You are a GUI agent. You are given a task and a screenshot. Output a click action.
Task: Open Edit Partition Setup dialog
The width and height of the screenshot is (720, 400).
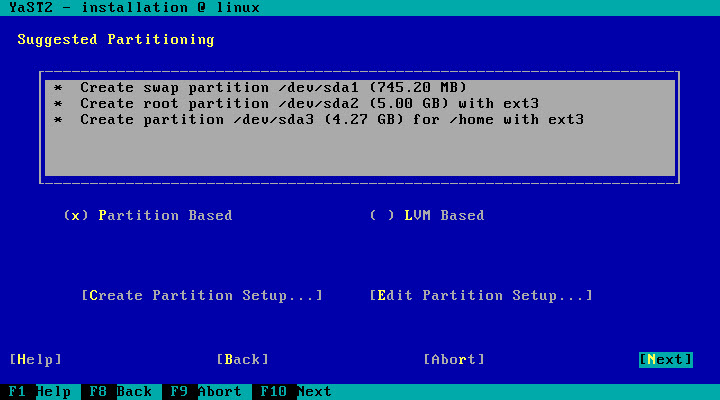pyautogui.click(x=481, y=295)
